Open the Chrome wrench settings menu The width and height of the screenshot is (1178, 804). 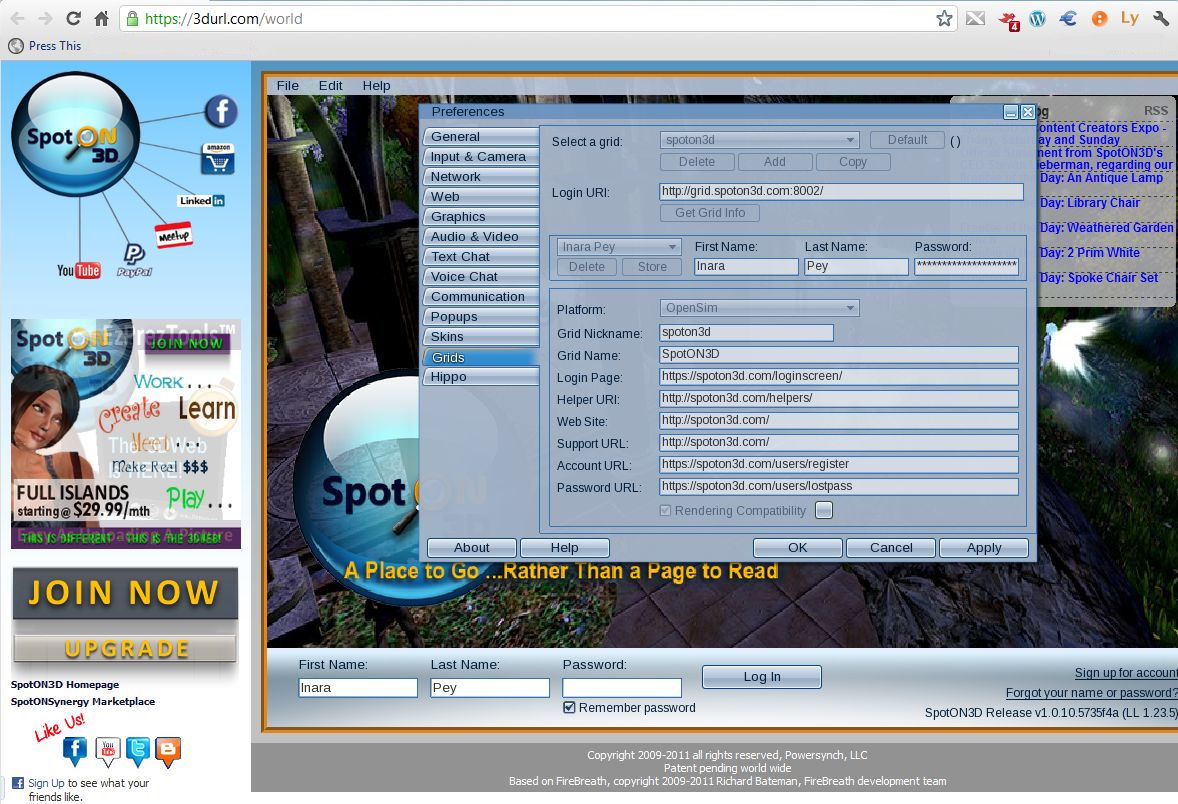pyautogui.click(x=1160, y=18)
